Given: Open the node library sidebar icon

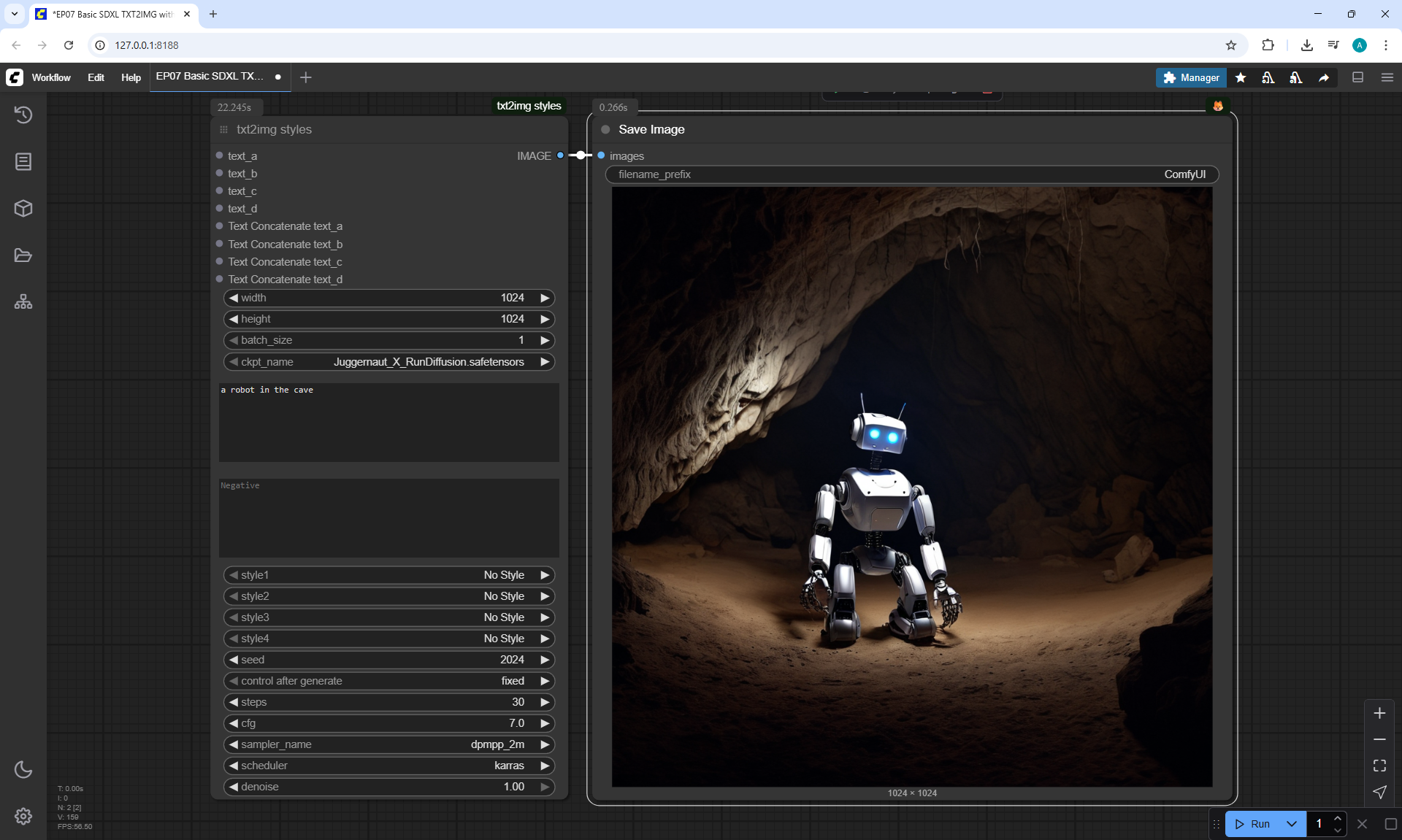Looking at the screenshot, I should (23, 161).
